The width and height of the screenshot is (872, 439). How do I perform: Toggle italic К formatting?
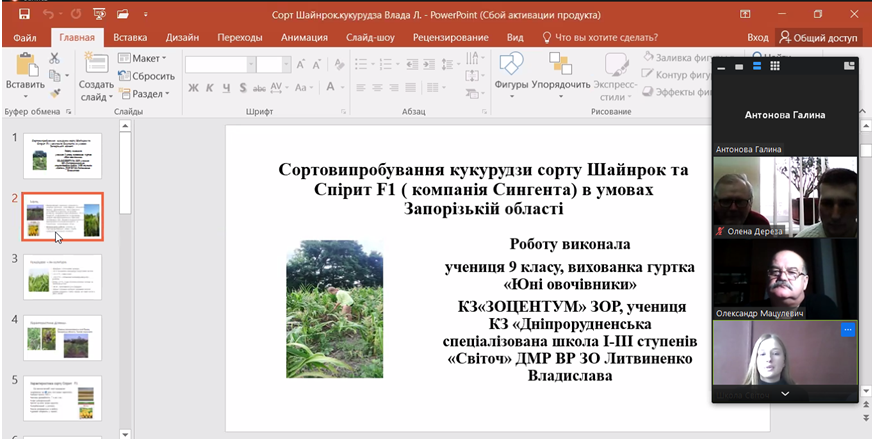click(x=210, y=88)
